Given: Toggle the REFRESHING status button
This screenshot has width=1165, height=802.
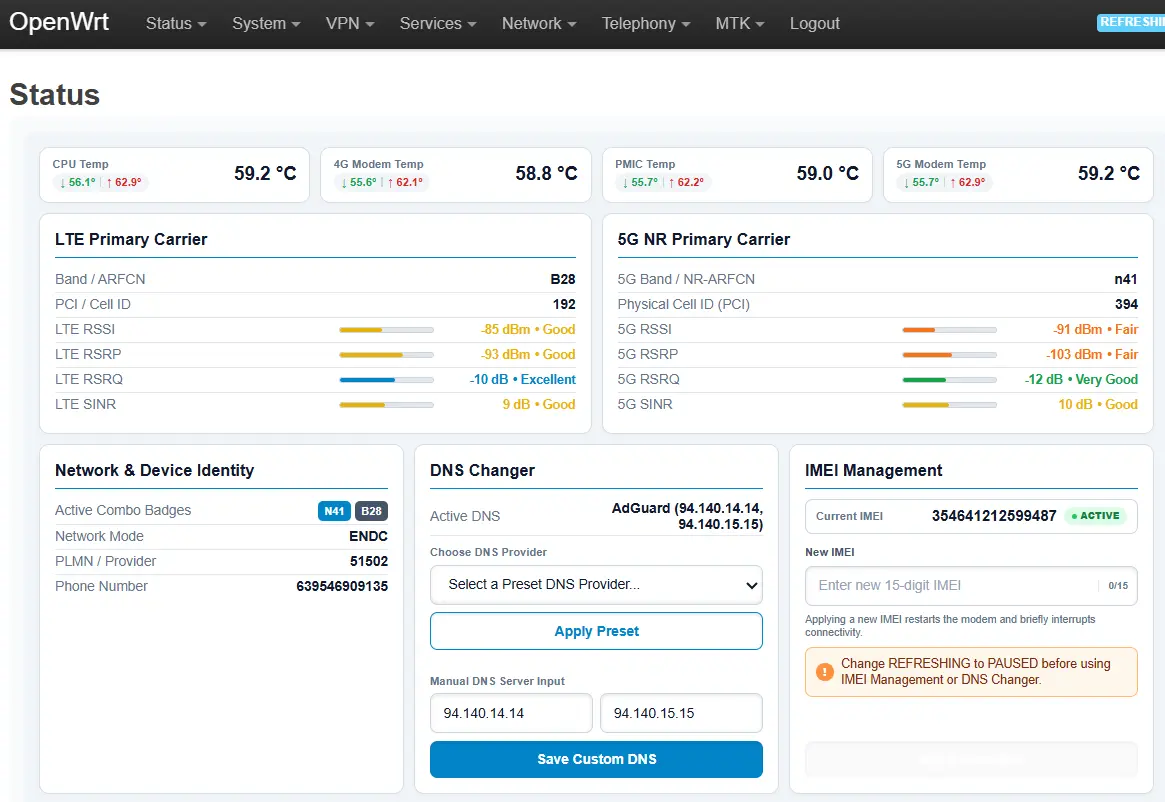Looking at the screenshot, I should [1131, 22].
